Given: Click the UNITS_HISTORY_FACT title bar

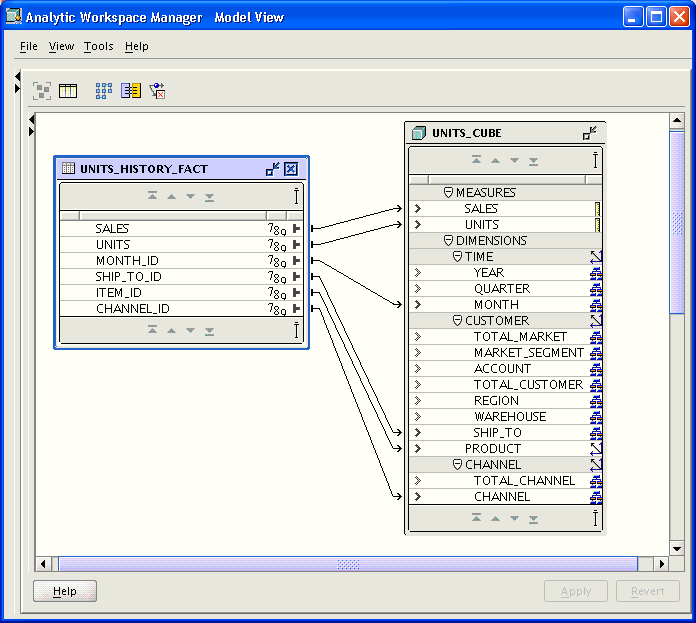Looking at the screenshot, I should click(181, 169).
